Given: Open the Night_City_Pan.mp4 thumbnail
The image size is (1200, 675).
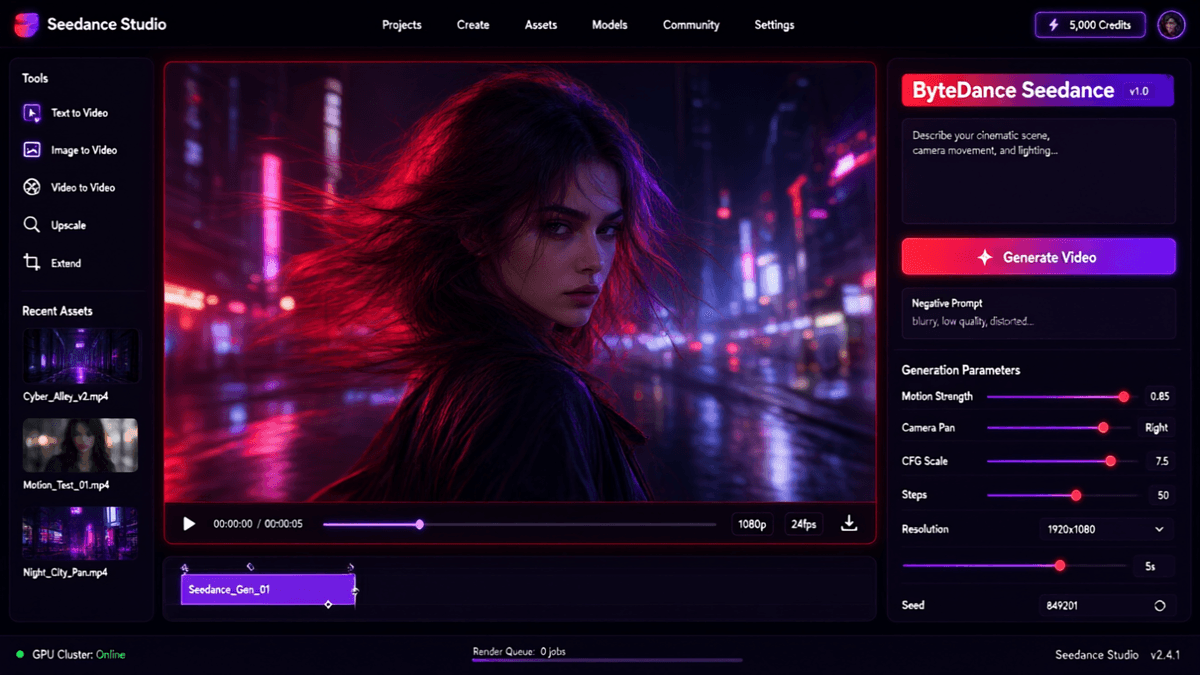Looking at the screenshot, I should tap(80, 532).
